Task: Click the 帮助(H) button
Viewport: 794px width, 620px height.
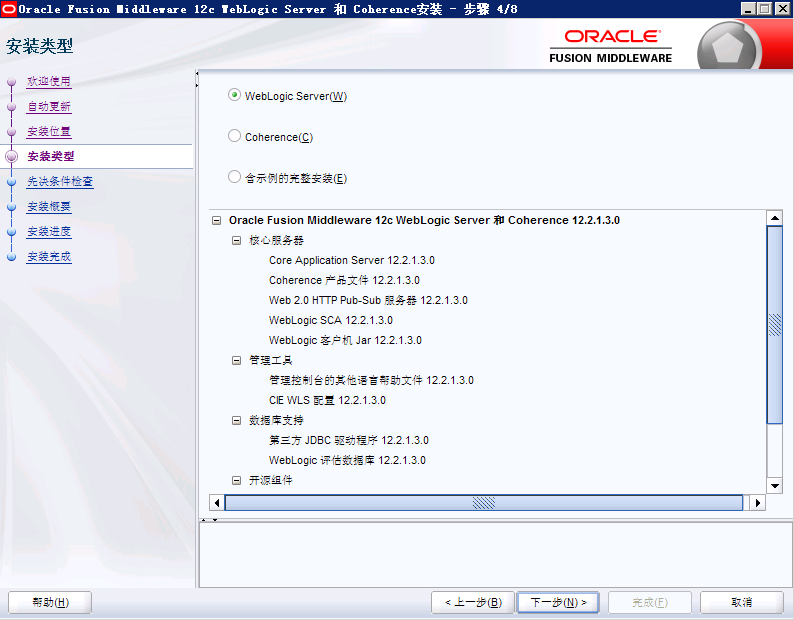Action: click(50, 602)
